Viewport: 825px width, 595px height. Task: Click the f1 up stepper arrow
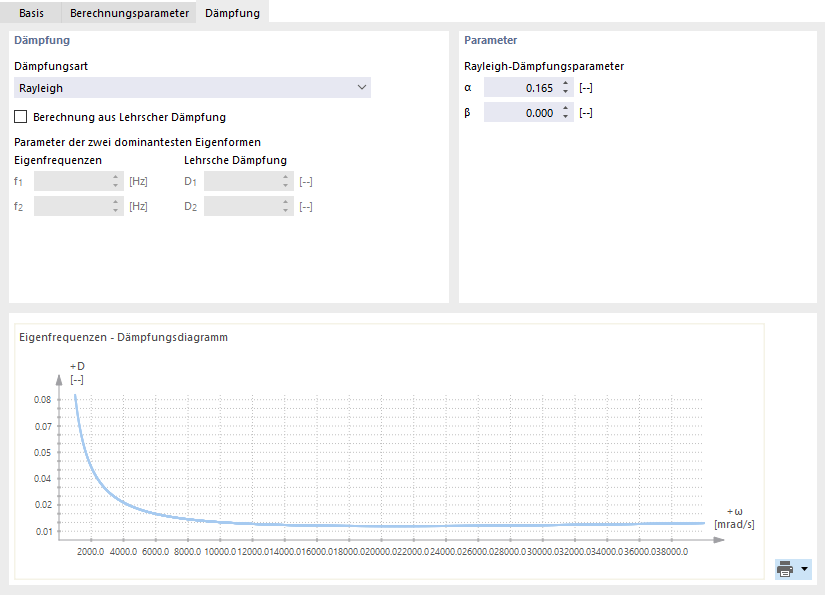(115, 177)
